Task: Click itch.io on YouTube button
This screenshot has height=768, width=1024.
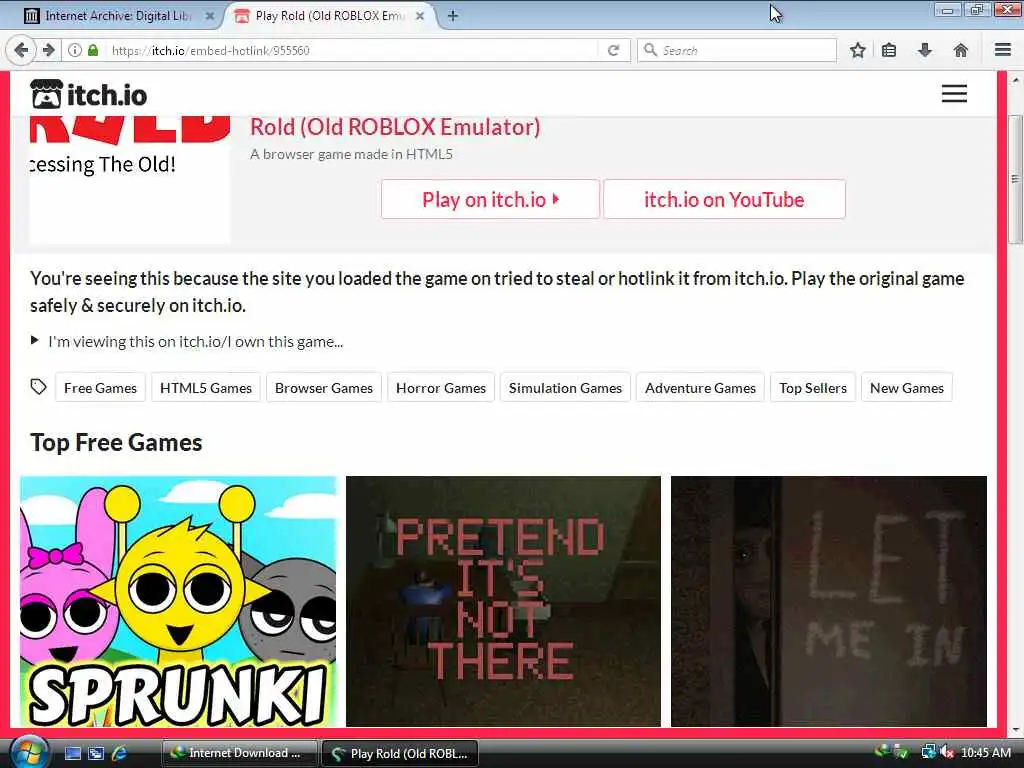Action: pyautogui.click(x=724, y=199)
